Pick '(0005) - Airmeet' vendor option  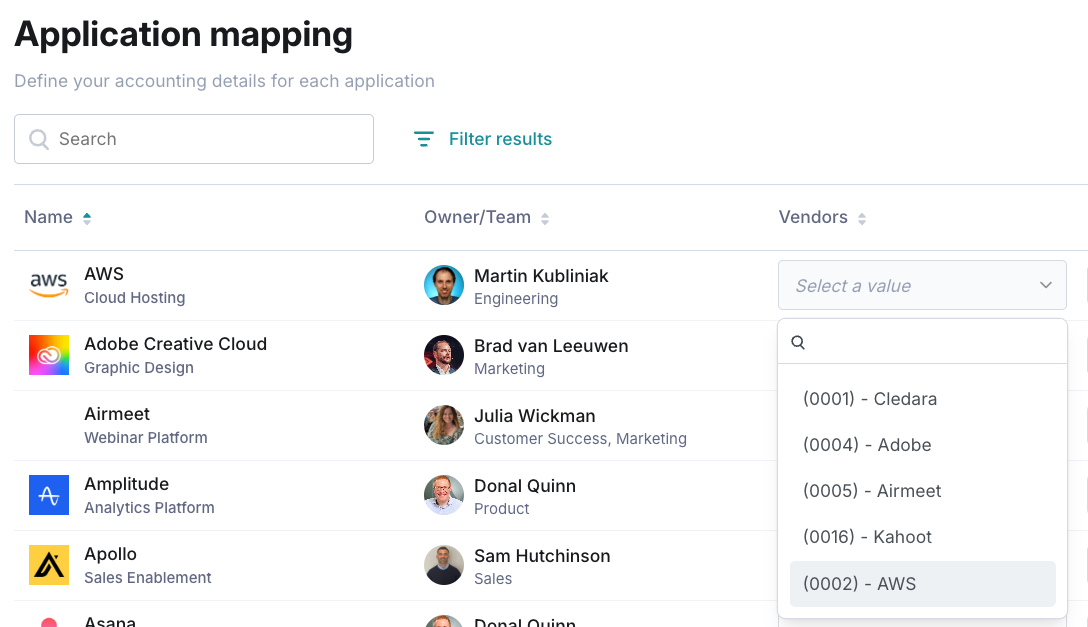tap(872, 491)
